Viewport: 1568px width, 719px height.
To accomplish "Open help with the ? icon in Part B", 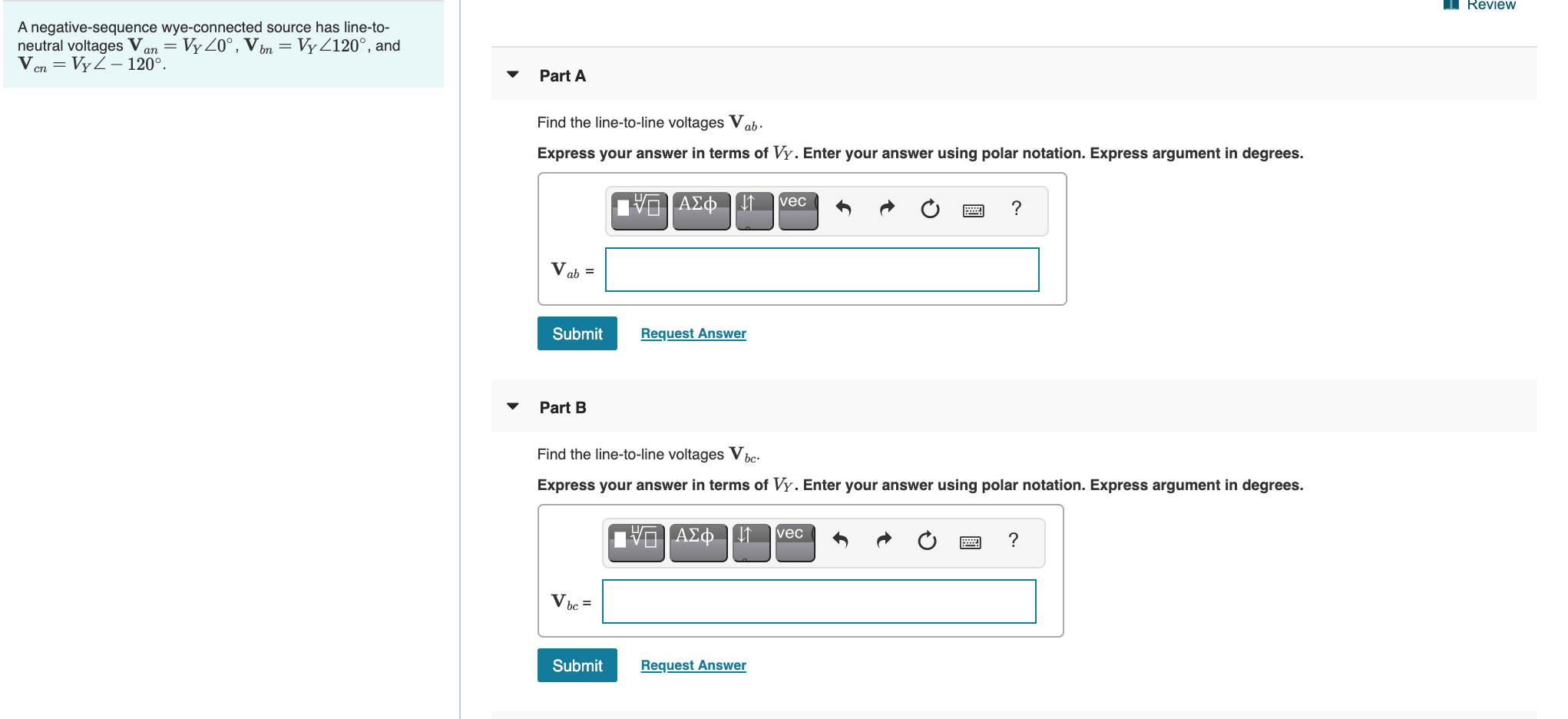I will pos(1012,540).
